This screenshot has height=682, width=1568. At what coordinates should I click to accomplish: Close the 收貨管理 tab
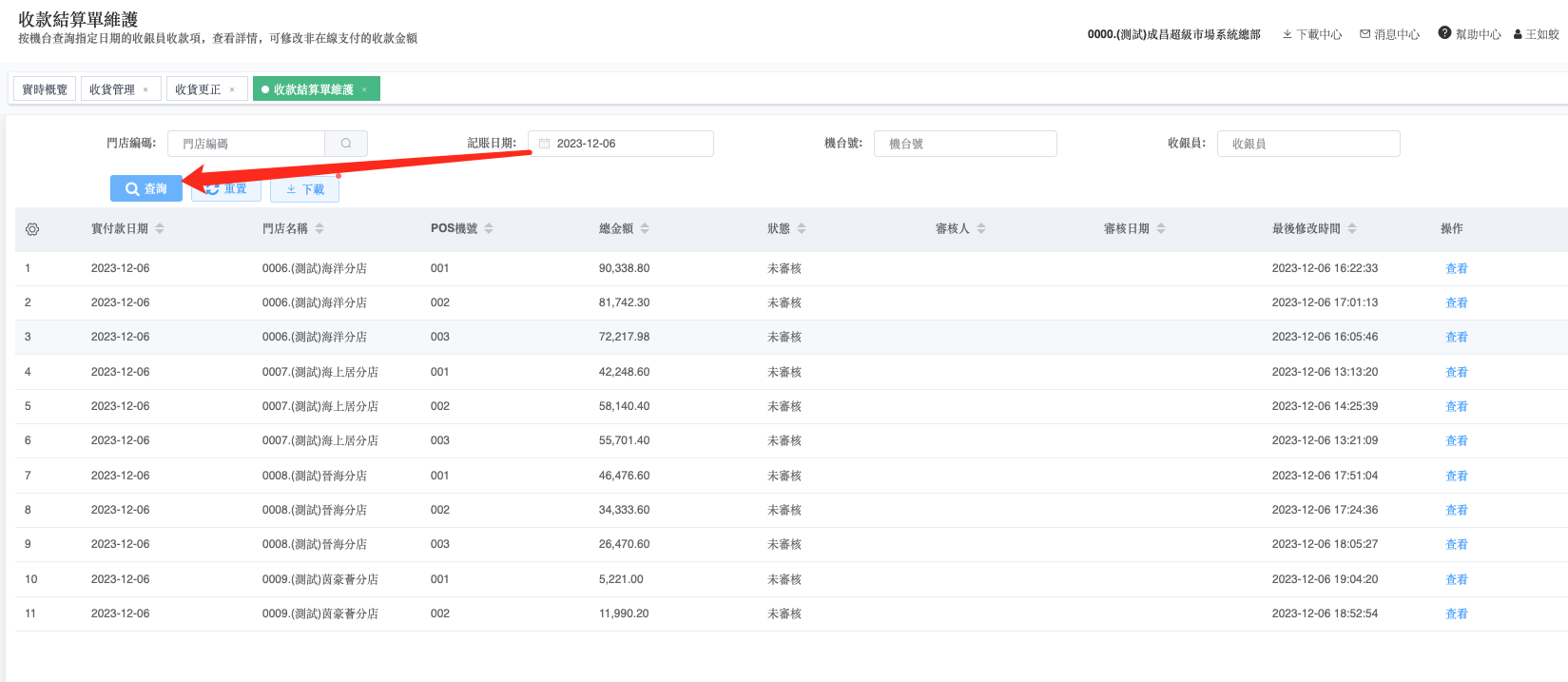[145, 89]
